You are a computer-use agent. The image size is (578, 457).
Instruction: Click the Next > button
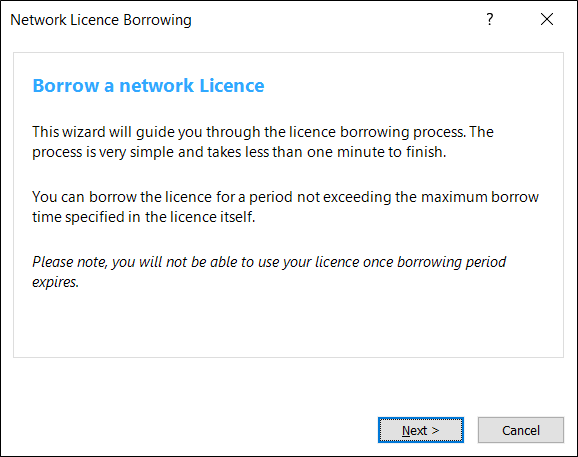tap(421, 430)
